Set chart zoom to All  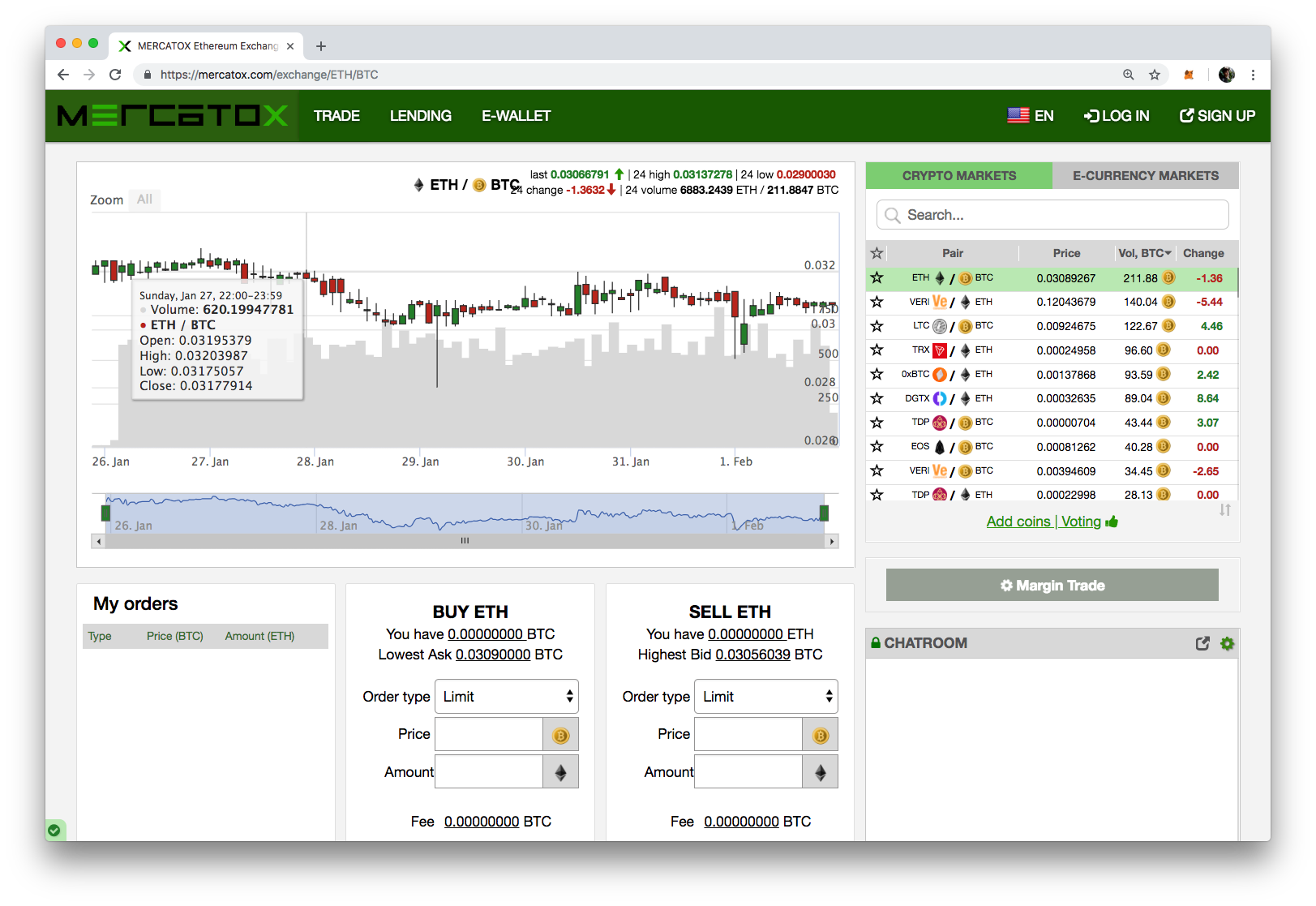point(144,200)
